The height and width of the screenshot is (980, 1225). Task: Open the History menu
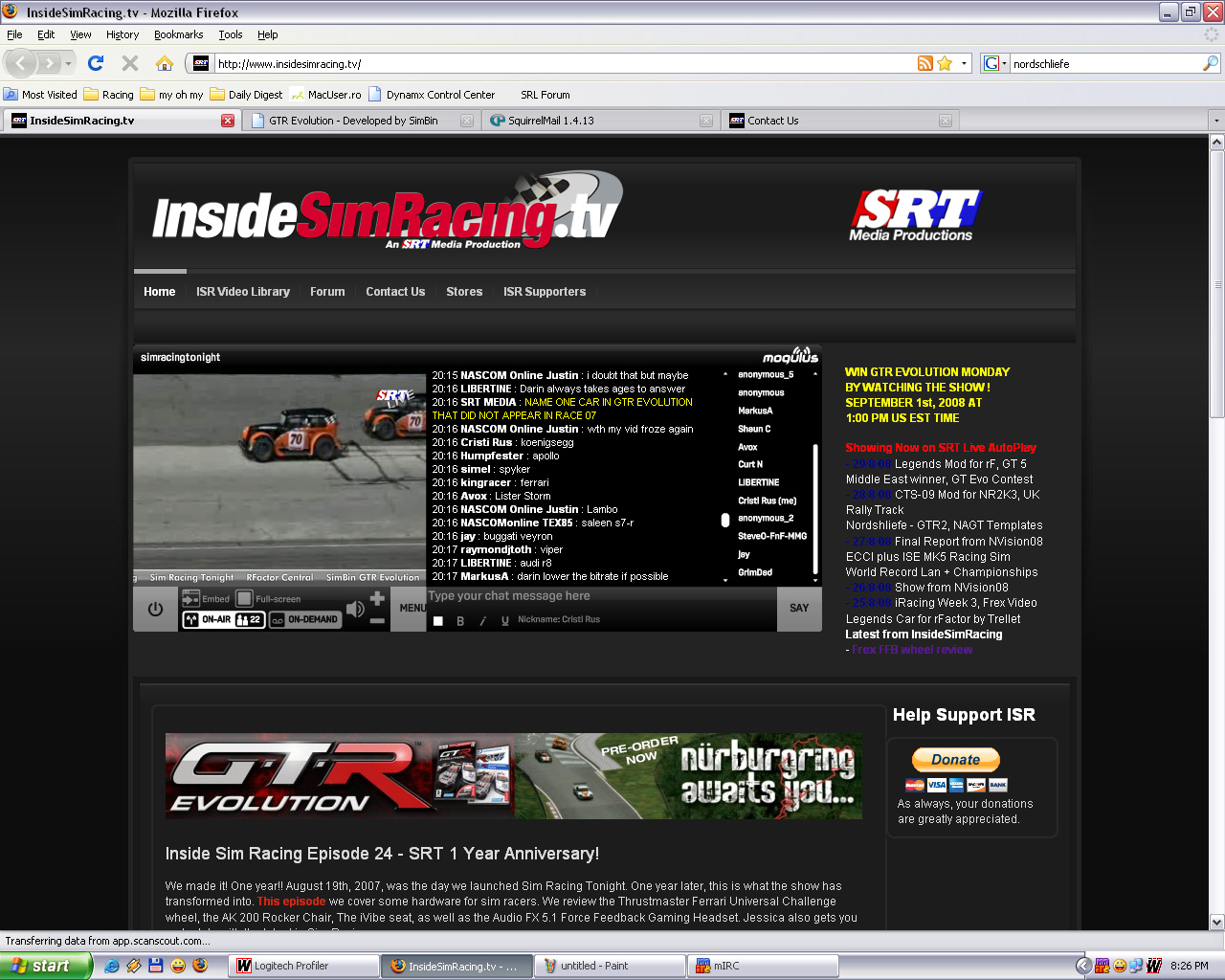point(122,34)
